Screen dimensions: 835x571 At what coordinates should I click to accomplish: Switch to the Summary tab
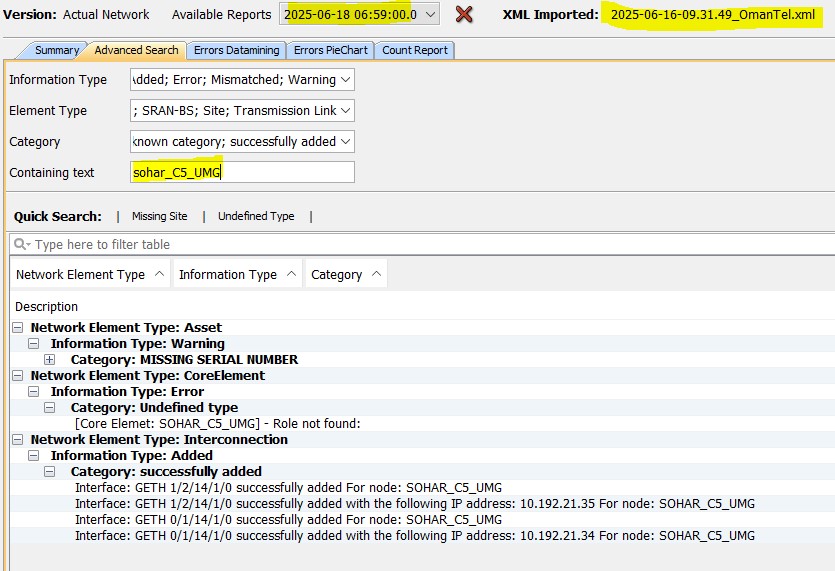click(55, 50)
